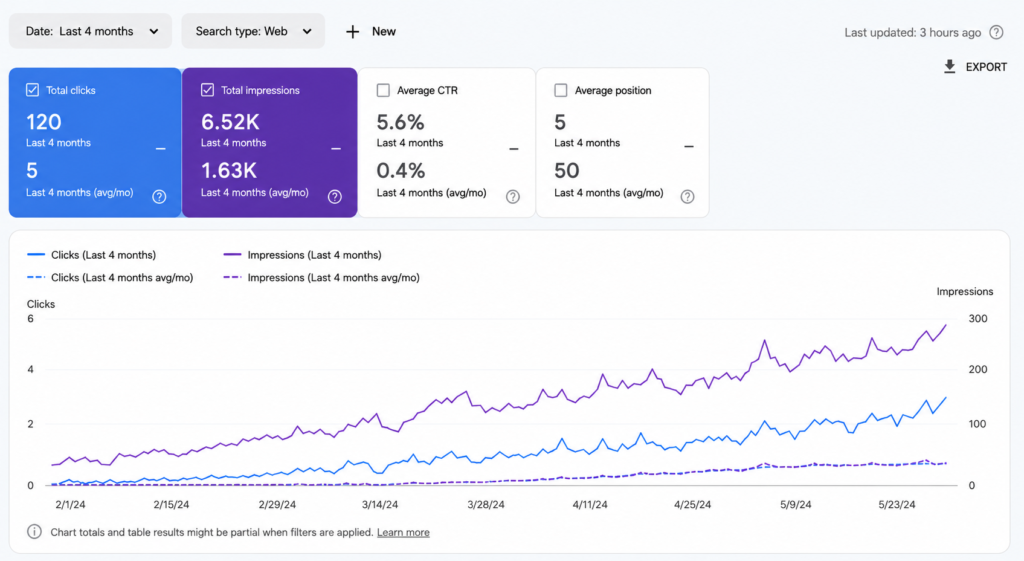Image resolution: width=1024 pixels, height=561 pixels.
Task: Open help icon in Average CTR card
Action: click(x=513, y=197)
